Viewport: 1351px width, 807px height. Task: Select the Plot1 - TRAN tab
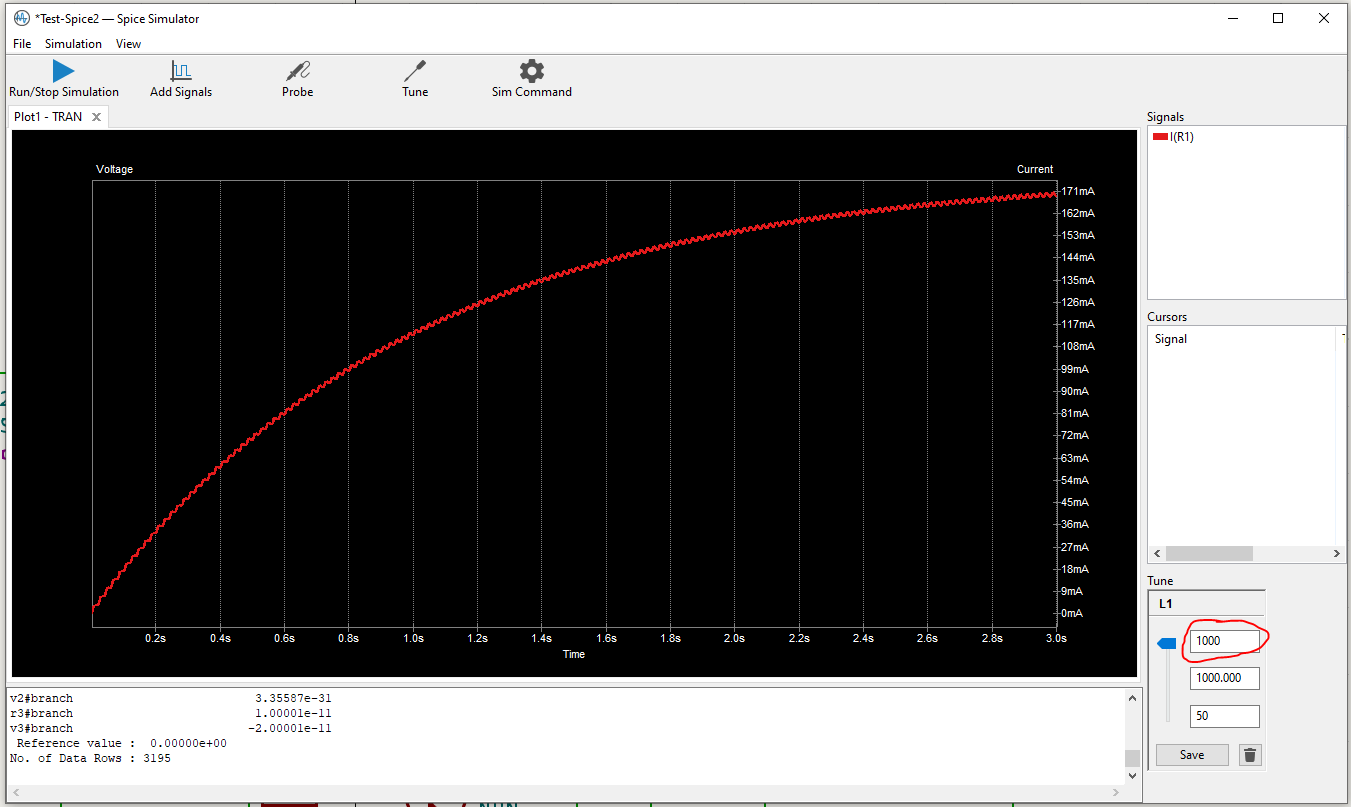tap(48, 117)
